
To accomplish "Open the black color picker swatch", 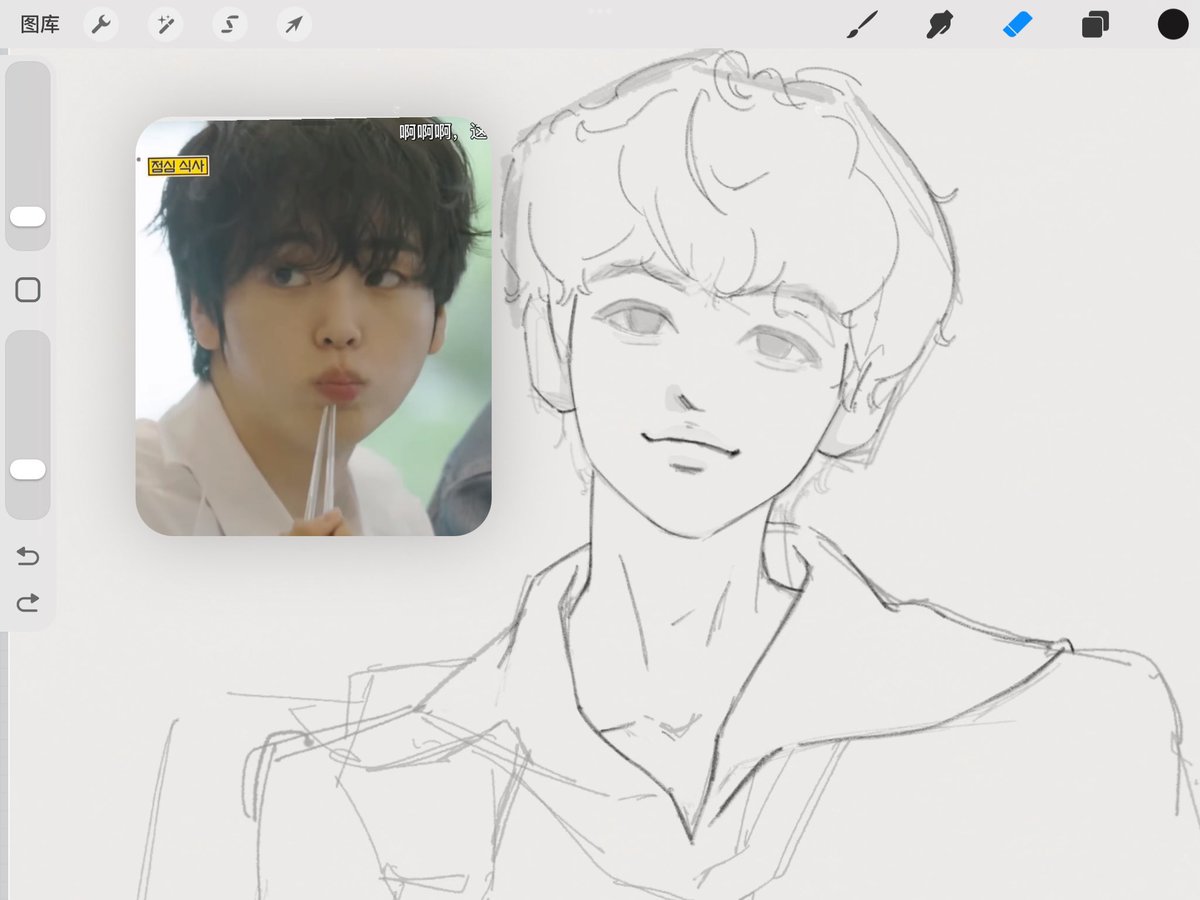I will click(1173, 24).
